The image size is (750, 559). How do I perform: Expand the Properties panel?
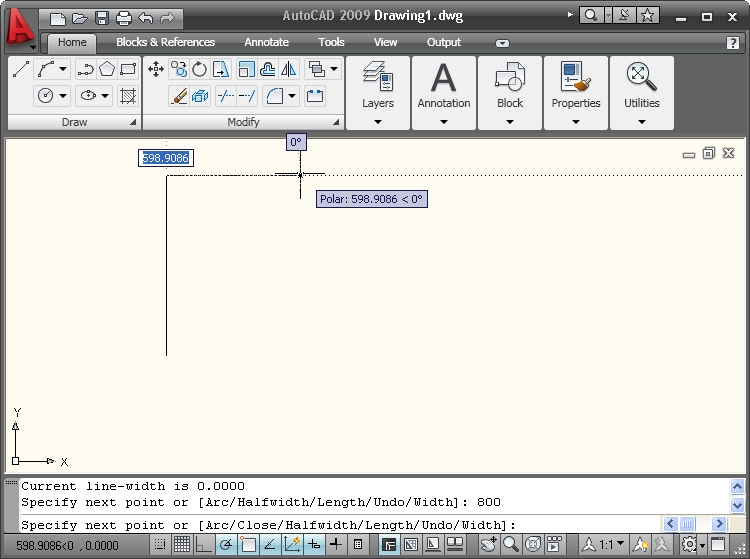point(576,121)
